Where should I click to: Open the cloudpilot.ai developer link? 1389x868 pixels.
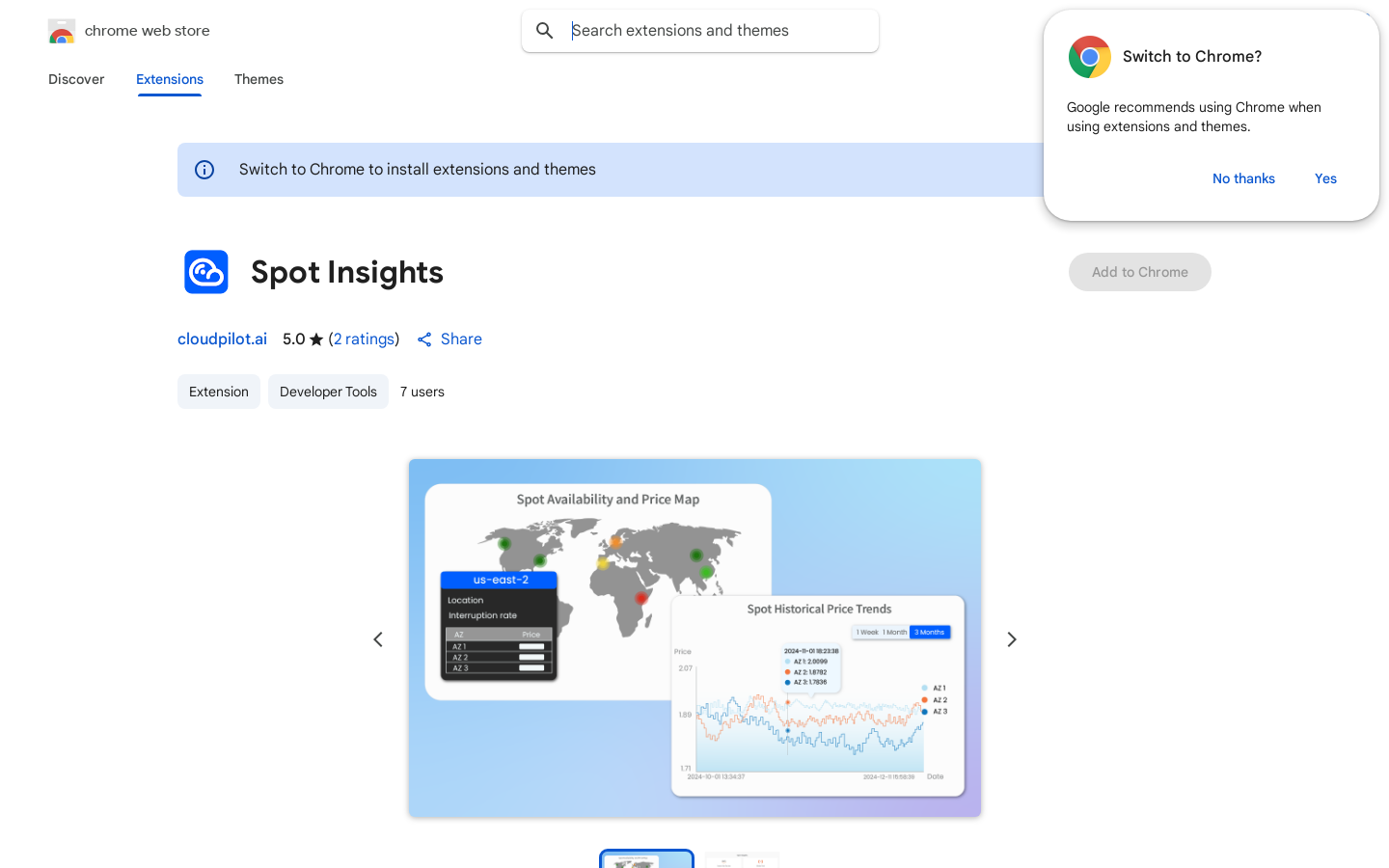point(222,339)
